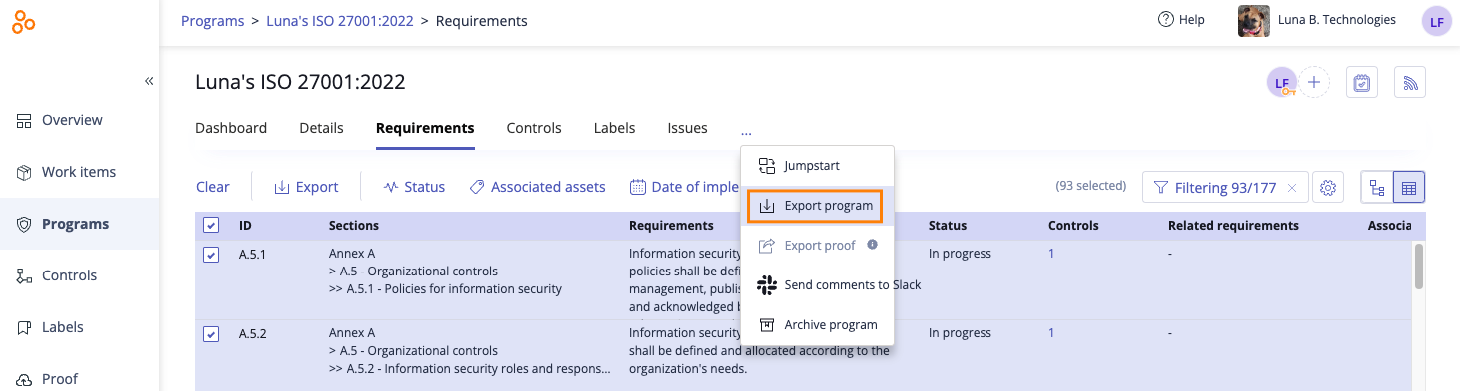Click the Status bulk action button
Image resolution: width=1460 pixels, height=391 pixels.
coord(414,187)
